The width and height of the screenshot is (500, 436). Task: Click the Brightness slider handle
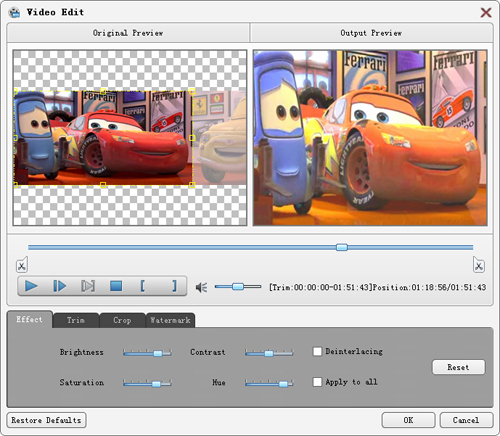(158, 353)
